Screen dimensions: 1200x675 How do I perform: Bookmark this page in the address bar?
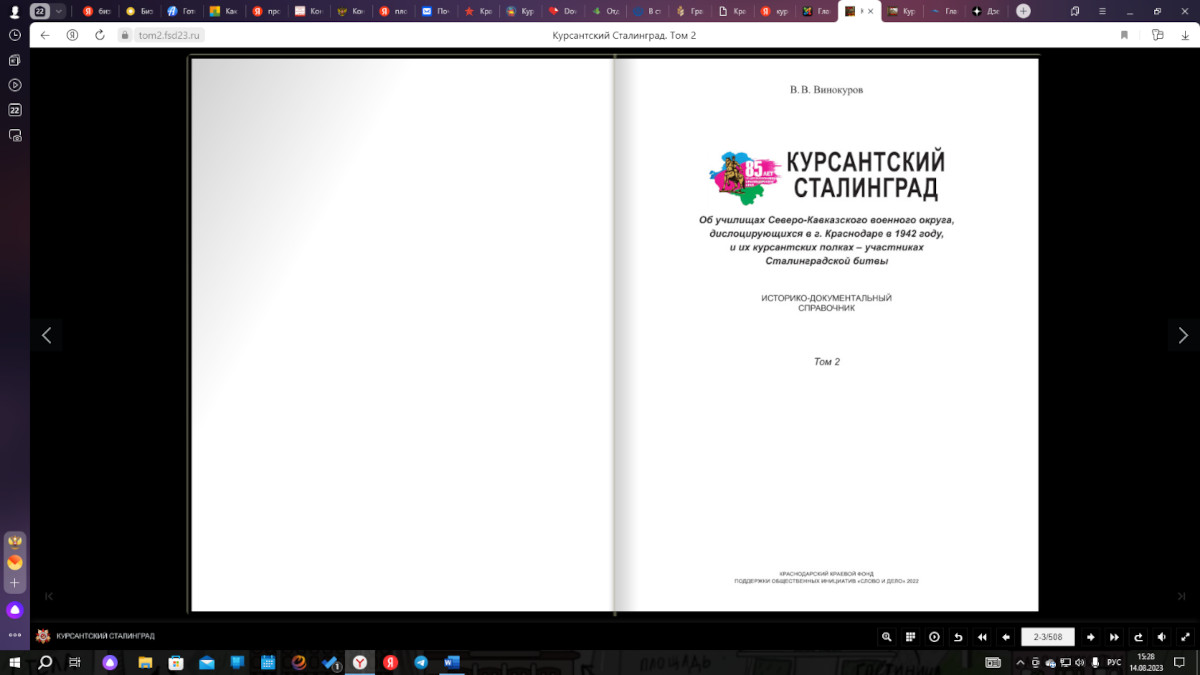click(x=1124, y=35)
